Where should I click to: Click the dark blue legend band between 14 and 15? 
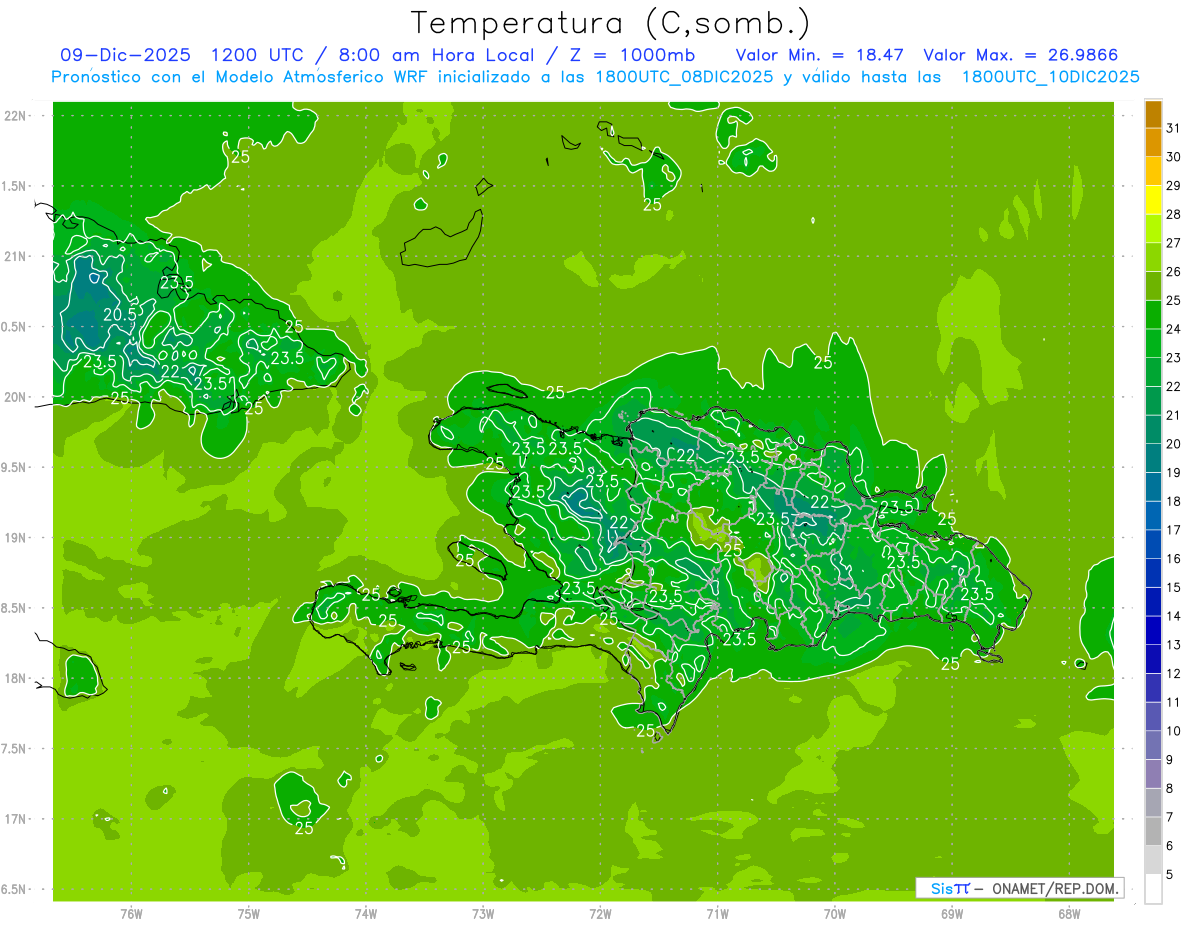point(1153,602)
